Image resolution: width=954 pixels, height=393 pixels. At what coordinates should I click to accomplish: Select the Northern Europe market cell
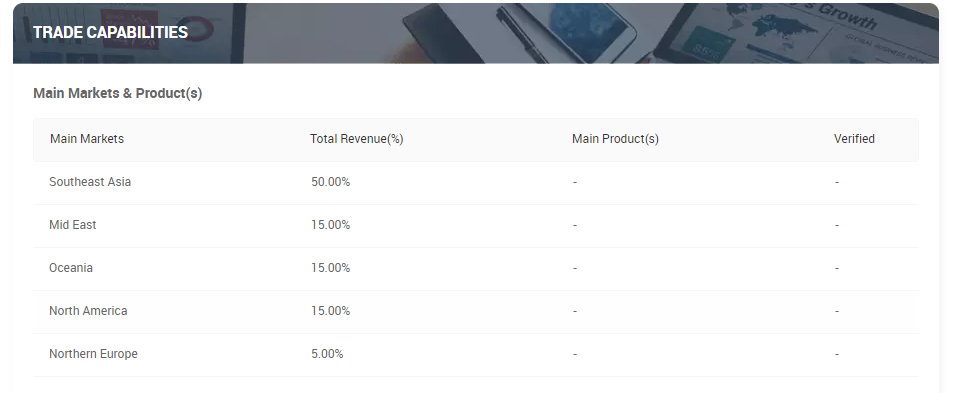point(93,354)
